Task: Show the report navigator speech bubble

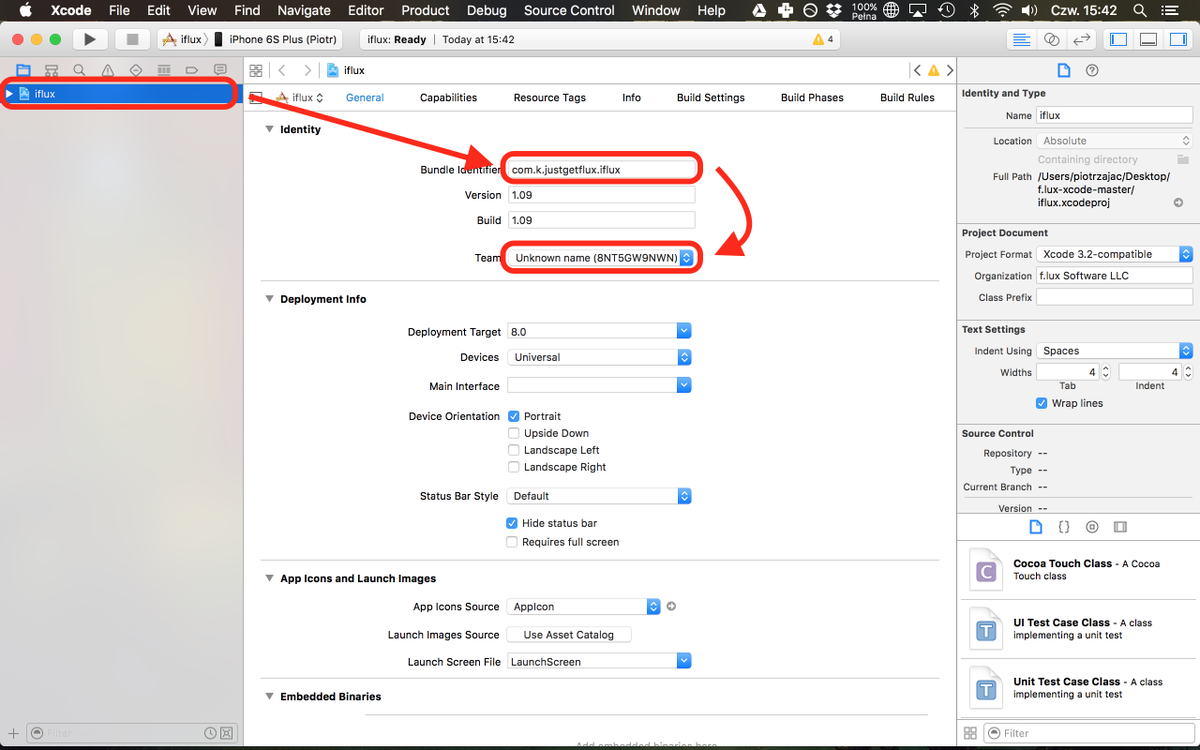Action: click(220, 70)
